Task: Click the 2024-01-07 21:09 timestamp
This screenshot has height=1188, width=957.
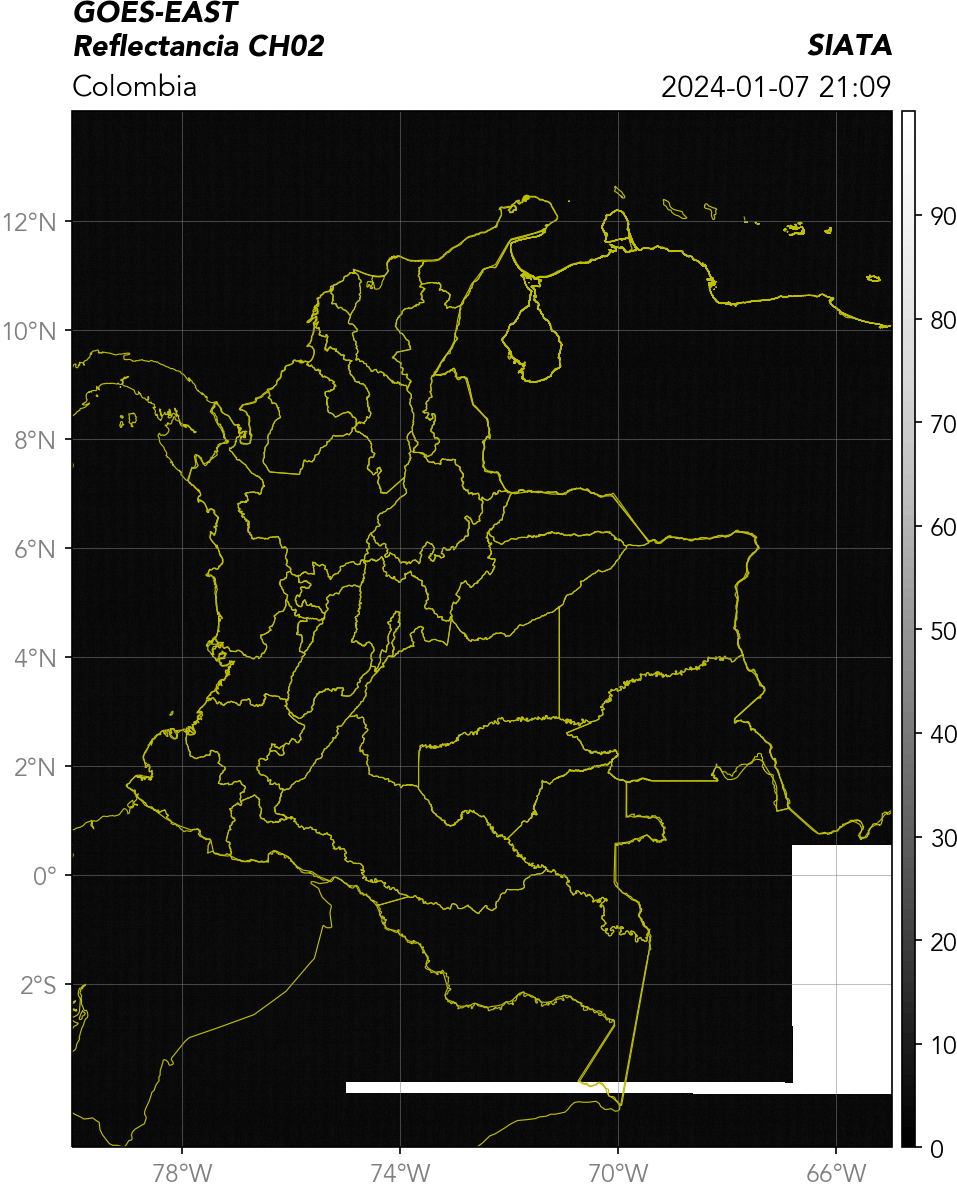Action: (x=776, y=86)
